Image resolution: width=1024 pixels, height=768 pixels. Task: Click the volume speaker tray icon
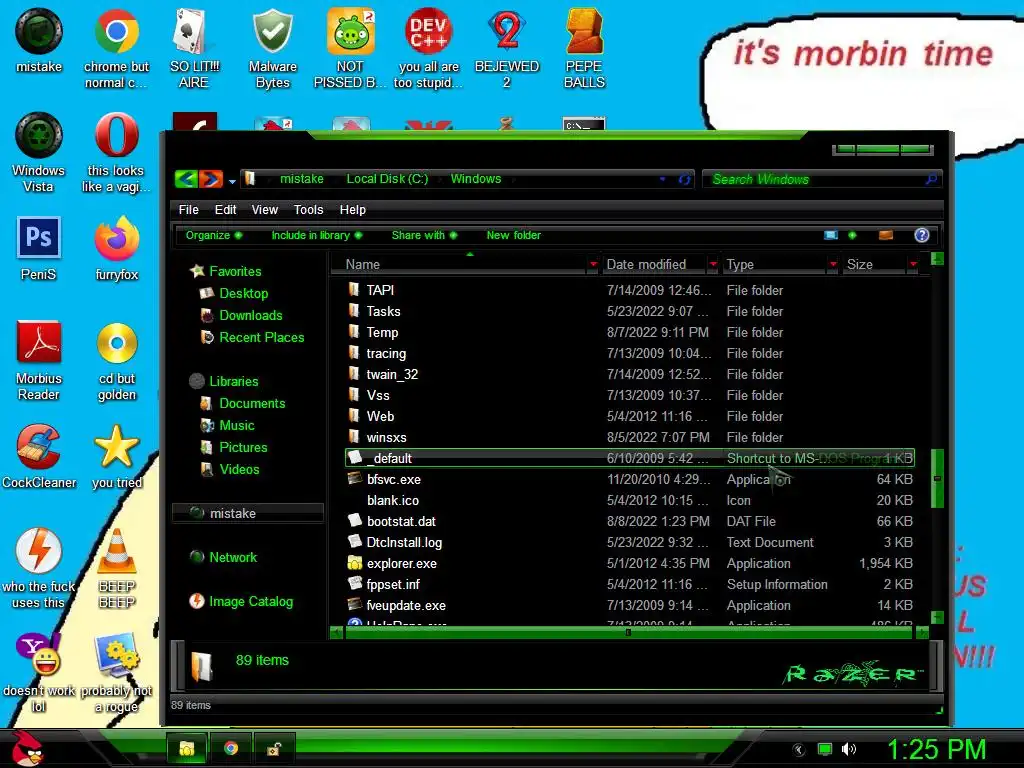coord(849,749)
